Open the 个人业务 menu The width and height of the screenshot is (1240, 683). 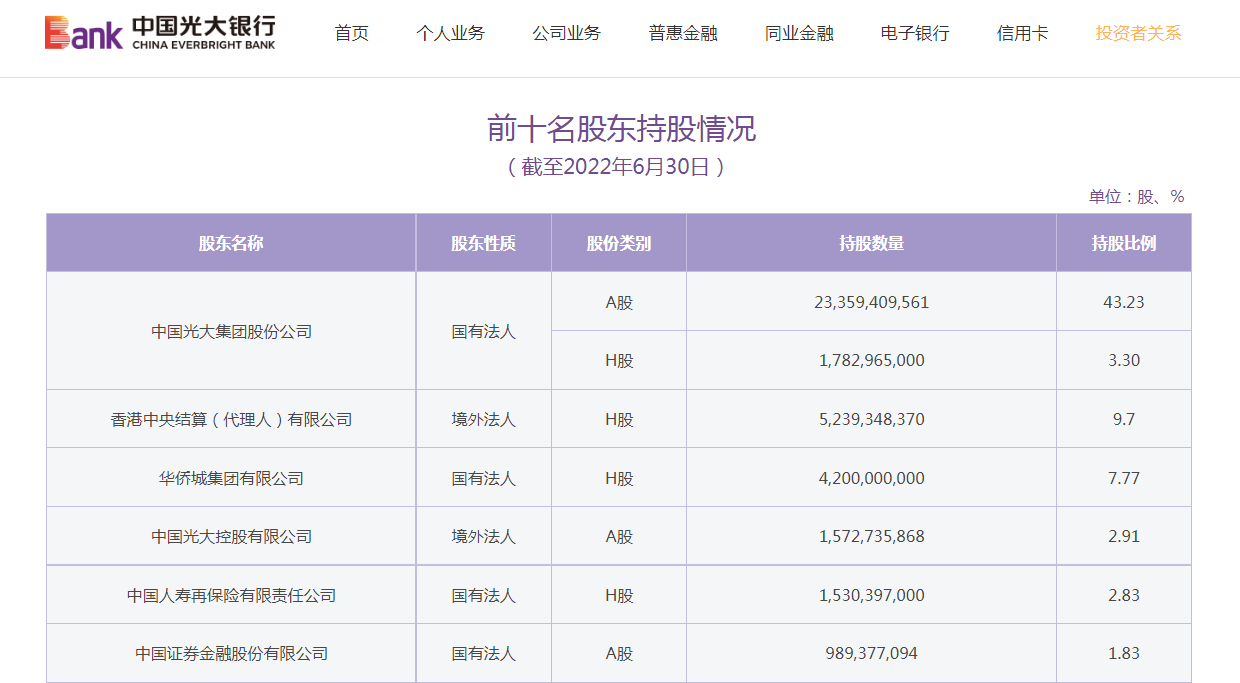450,33
